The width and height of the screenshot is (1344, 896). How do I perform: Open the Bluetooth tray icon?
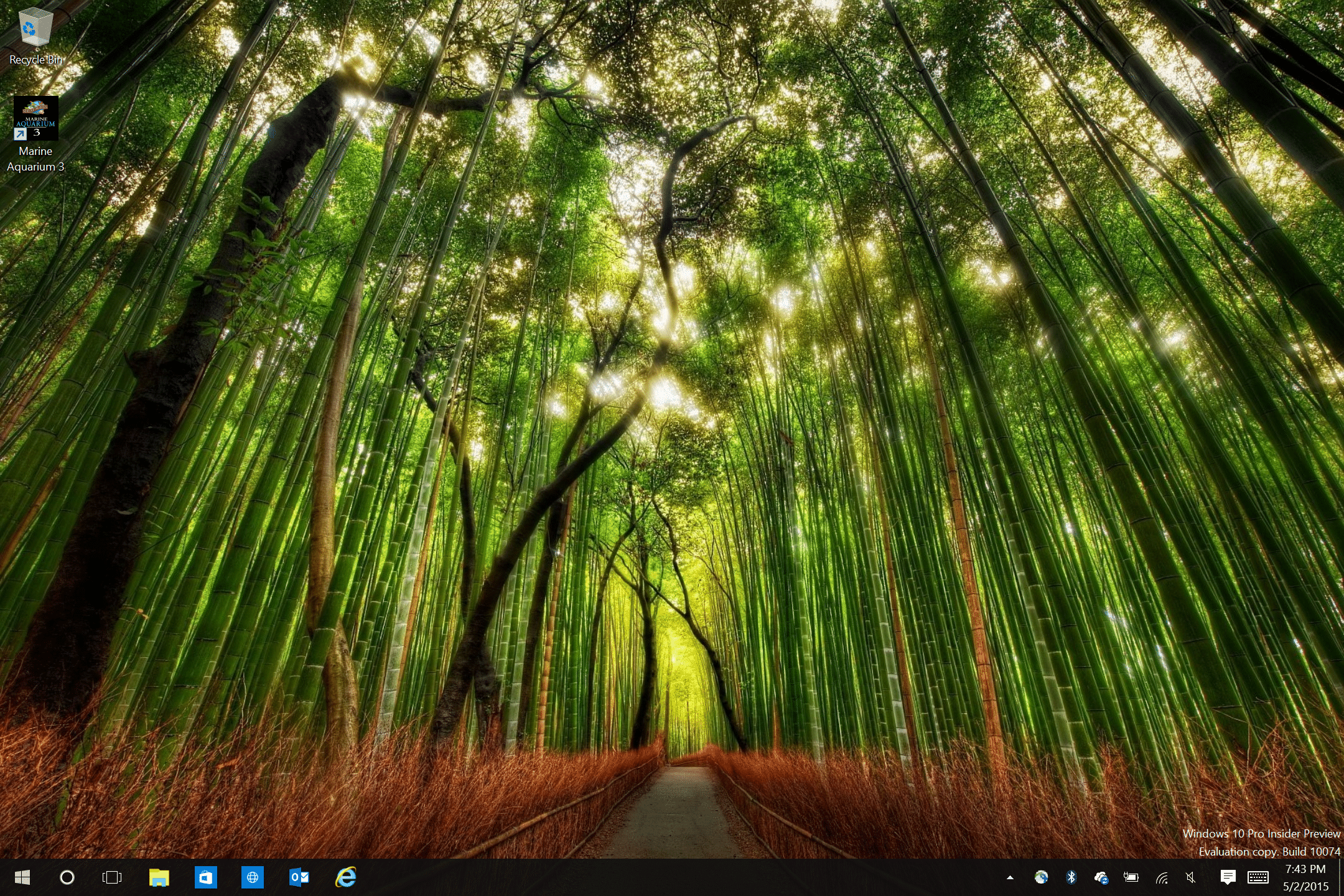coord(1071,877)
